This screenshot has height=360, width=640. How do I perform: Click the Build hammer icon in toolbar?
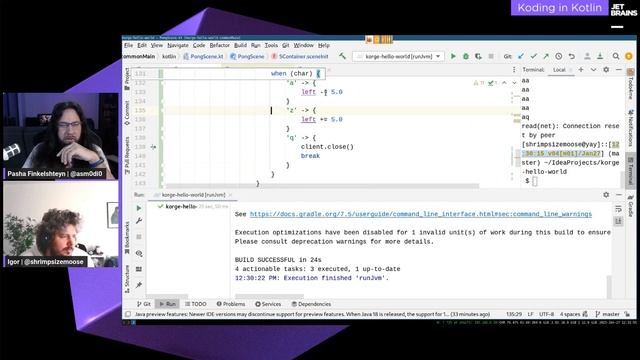pyautogui.click(x=342, y=56)
